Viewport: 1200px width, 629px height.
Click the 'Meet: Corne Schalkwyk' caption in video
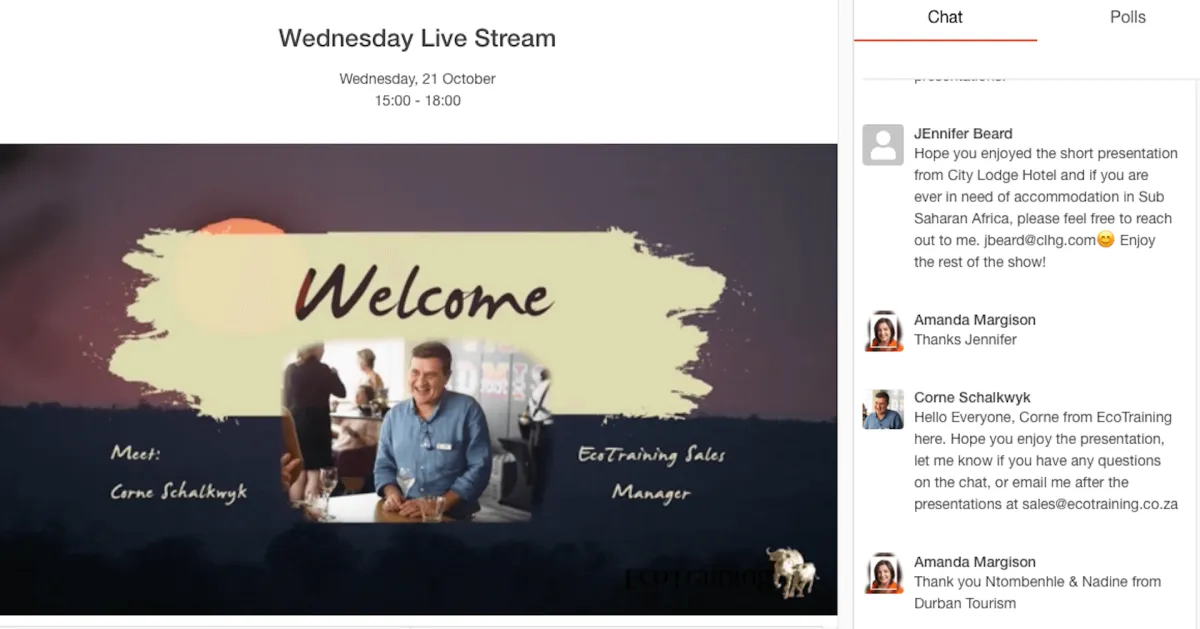178,472
